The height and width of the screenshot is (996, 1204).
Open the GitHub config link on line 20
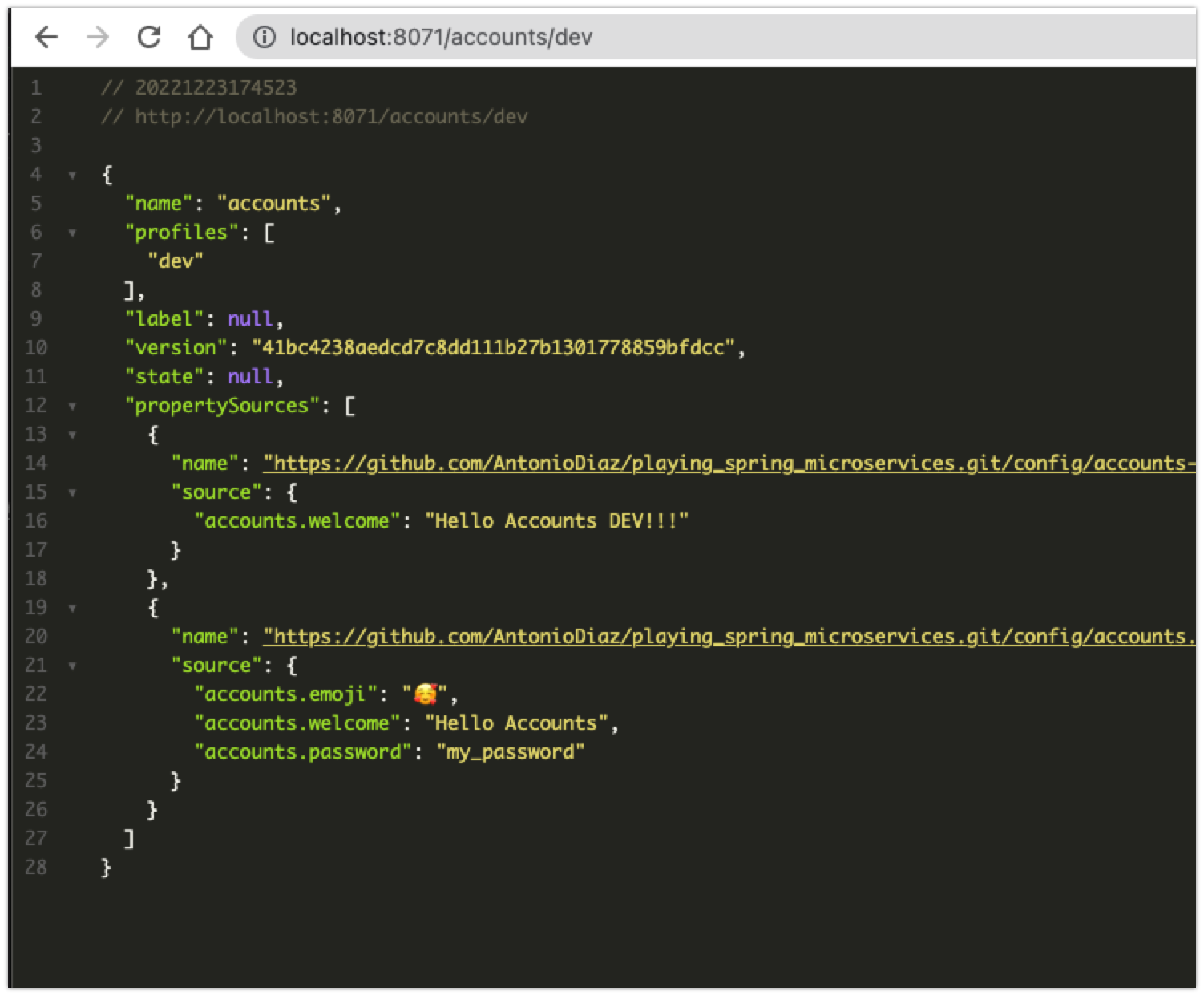(729, 637)
